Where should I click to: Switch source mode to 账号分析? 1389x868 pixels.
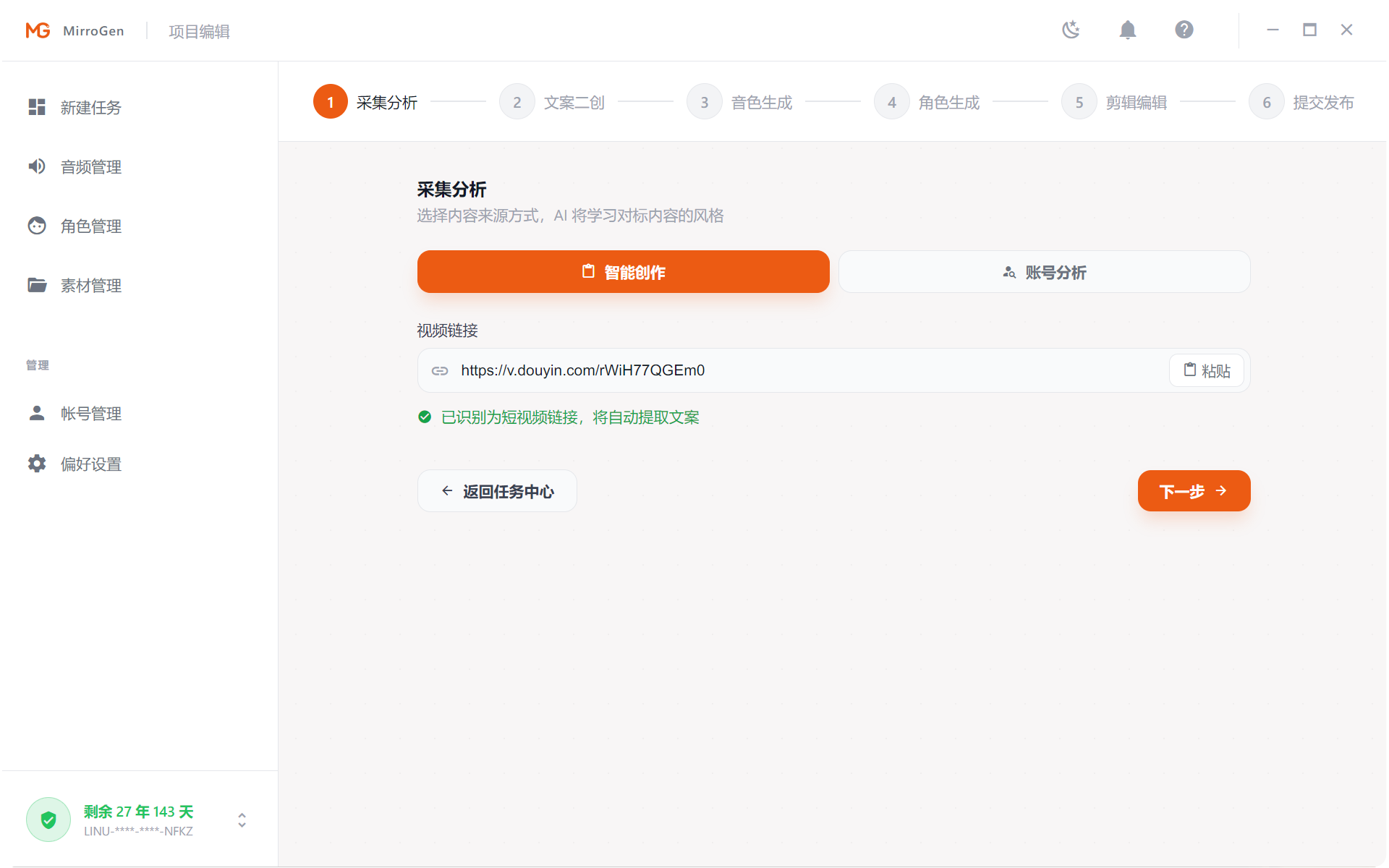(1044, 272)
